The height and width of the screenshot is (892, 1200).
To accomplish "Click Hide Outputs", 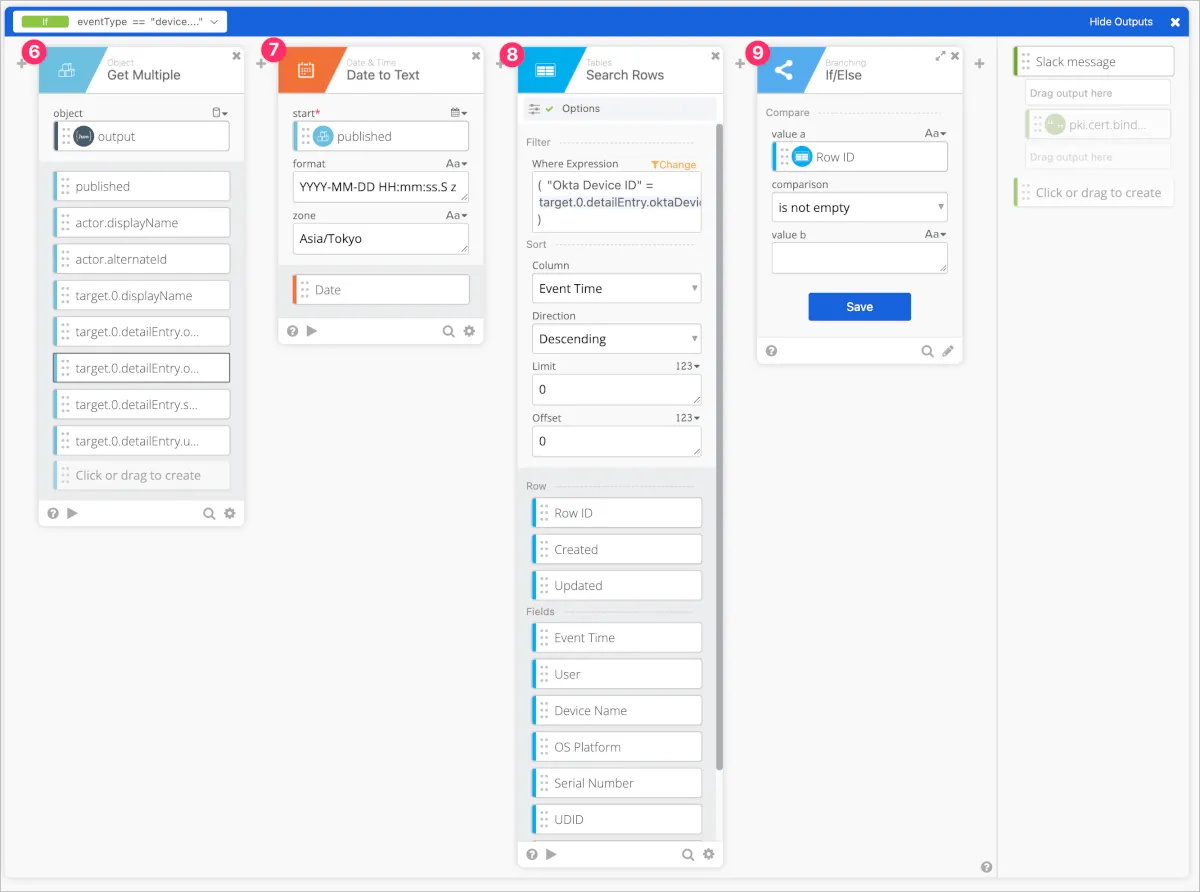I will pyautogui.click(x=1121, y=22).
